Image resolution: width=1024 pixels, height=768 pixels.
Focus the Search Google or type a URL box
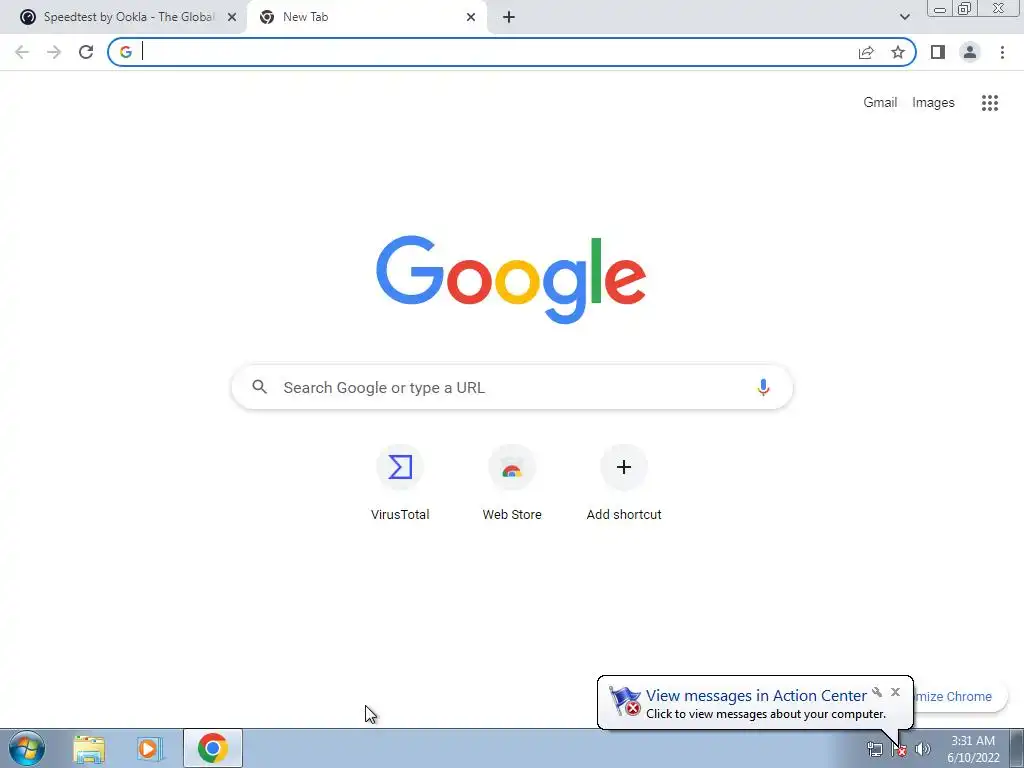[512, 387]
